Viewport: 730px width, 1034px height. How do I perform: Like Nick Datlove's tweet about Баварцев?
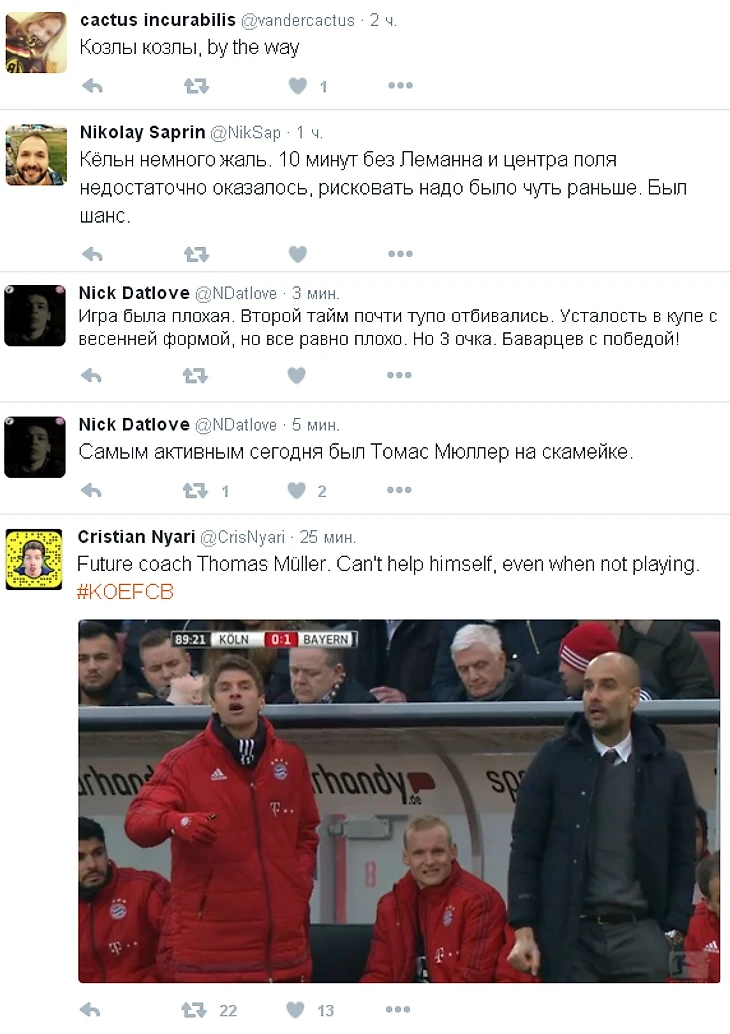point(296,375)
